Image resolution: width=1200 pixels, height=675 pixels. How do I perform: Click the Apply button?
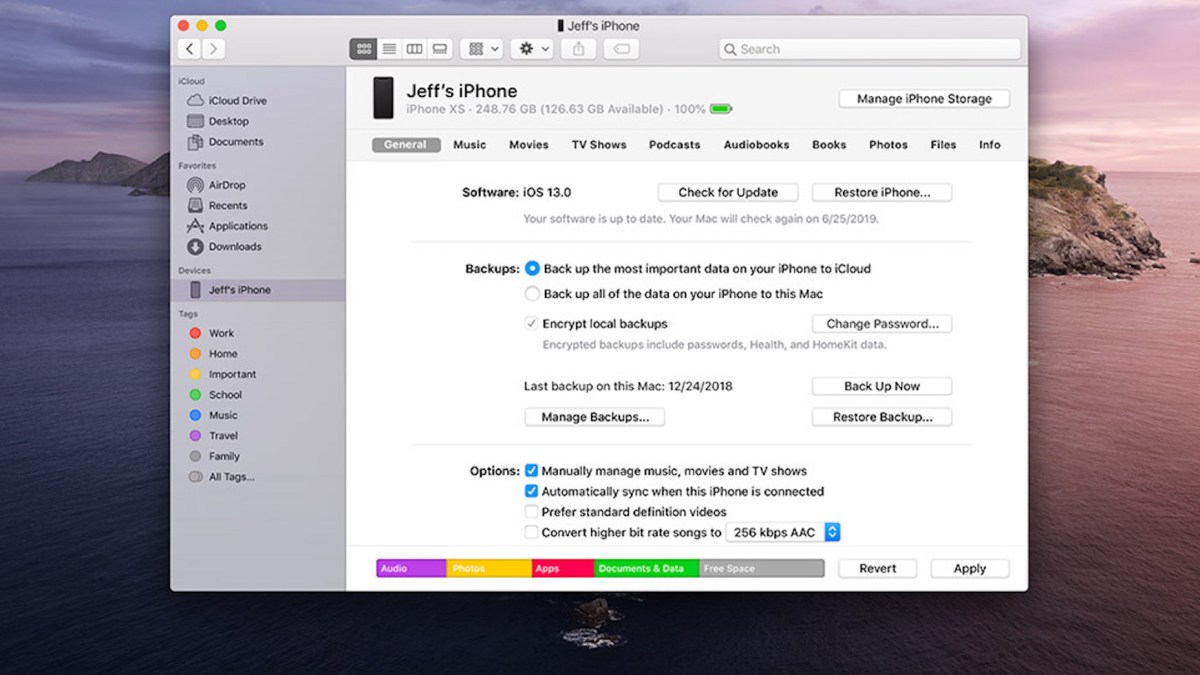(970, 568)
